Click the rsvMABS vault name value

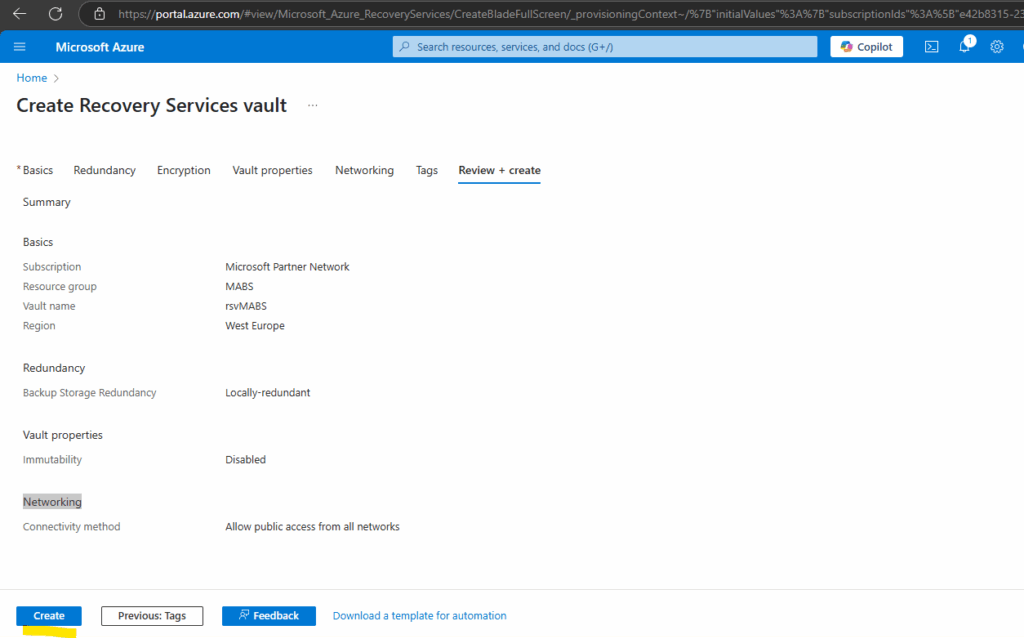click(246, 306)
